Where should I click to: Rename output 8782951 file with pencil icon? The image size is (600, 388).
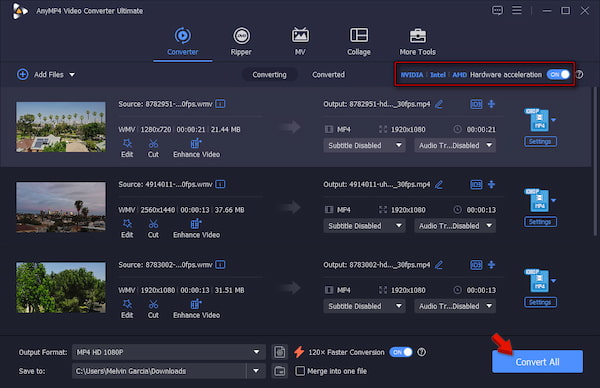(x=439, y=104)
